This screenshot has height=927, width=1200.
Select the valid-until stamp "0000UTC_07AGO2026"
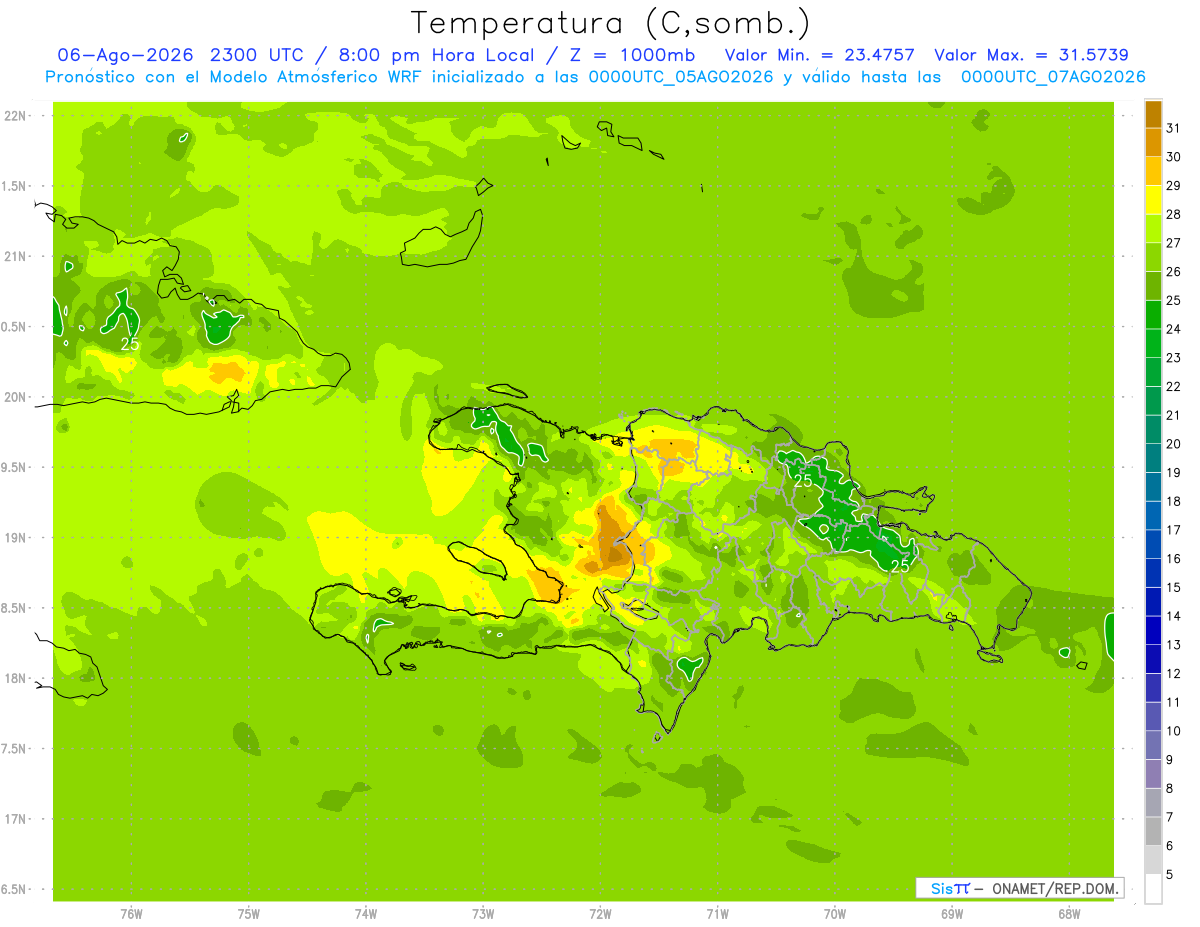tap(1053, 77)
